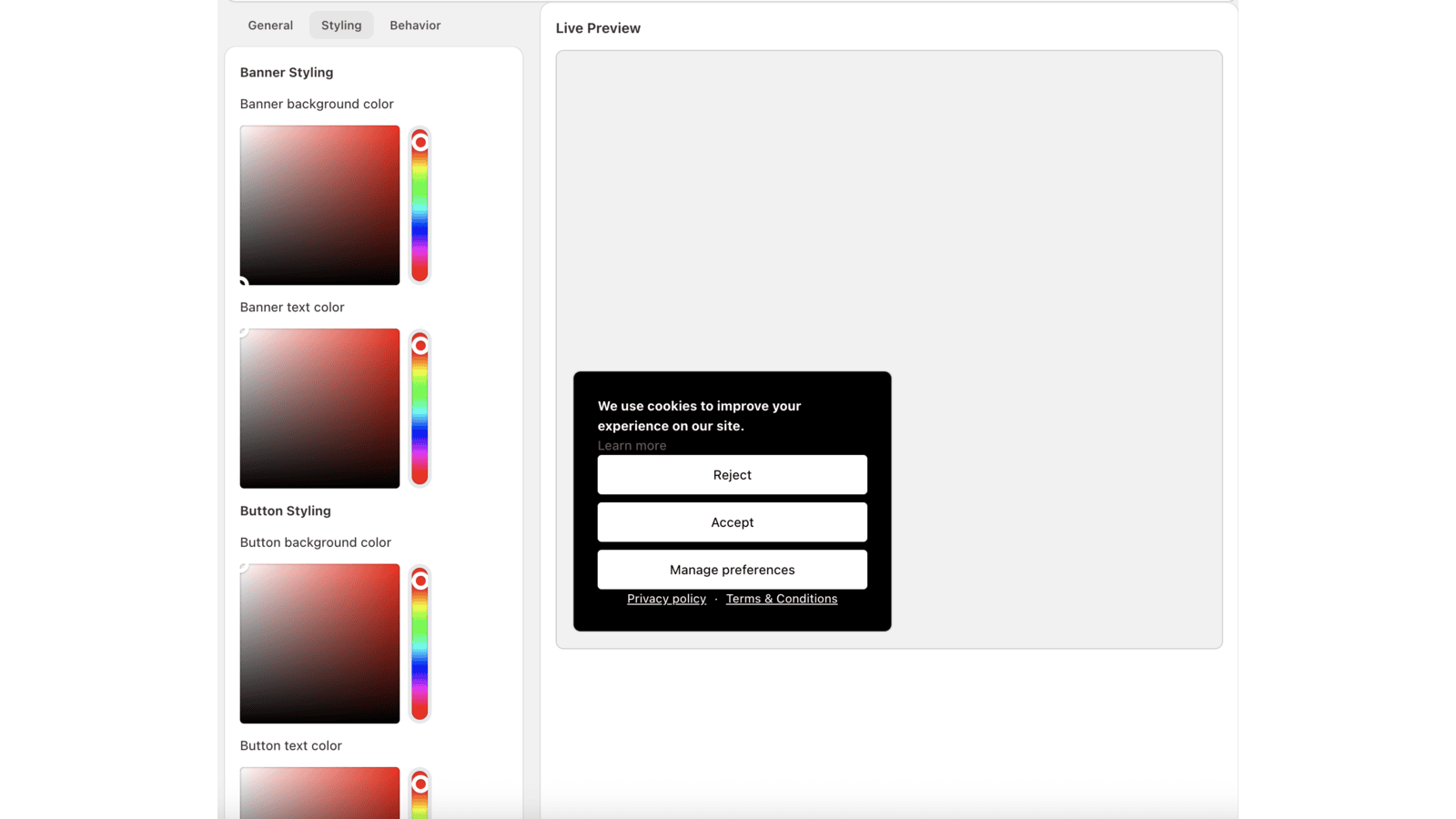Pick a shade in Banner background color square

319,206
